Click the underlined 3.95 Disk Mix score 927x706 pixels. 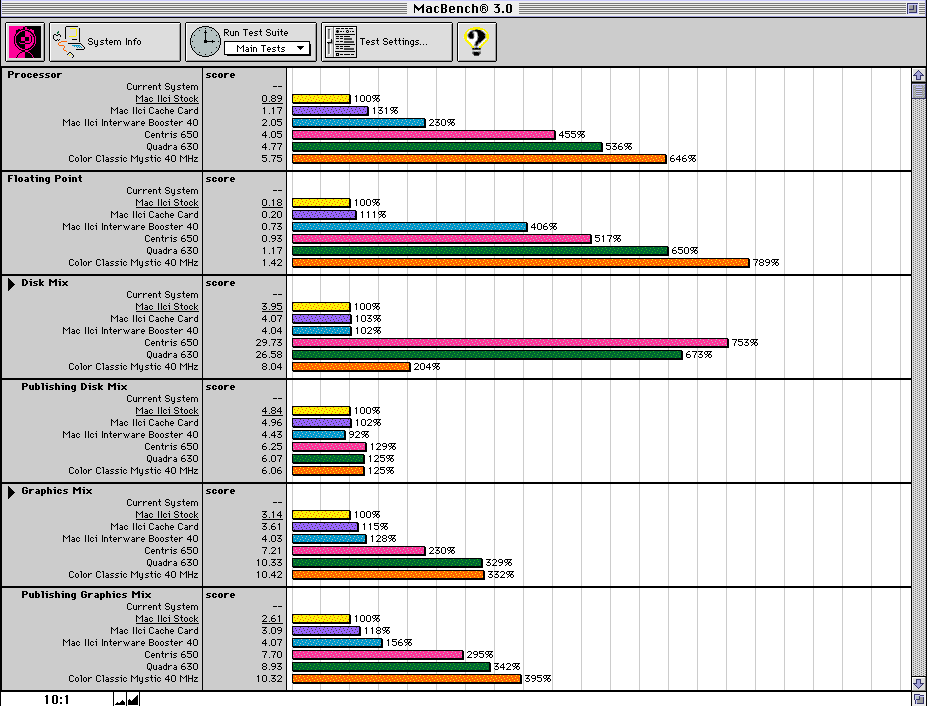(x=272, y=307)
